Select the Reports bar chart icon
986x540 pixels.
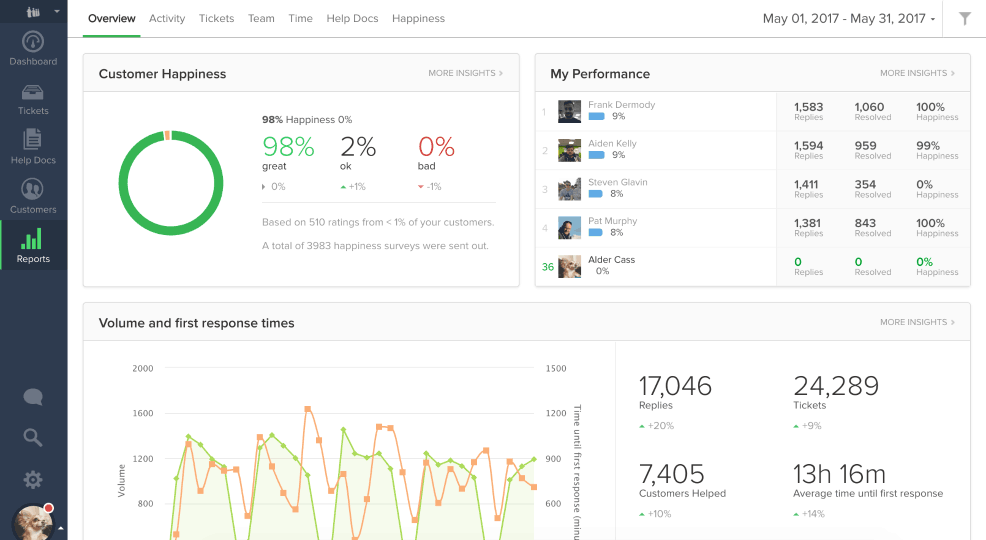tap(33, 240)
